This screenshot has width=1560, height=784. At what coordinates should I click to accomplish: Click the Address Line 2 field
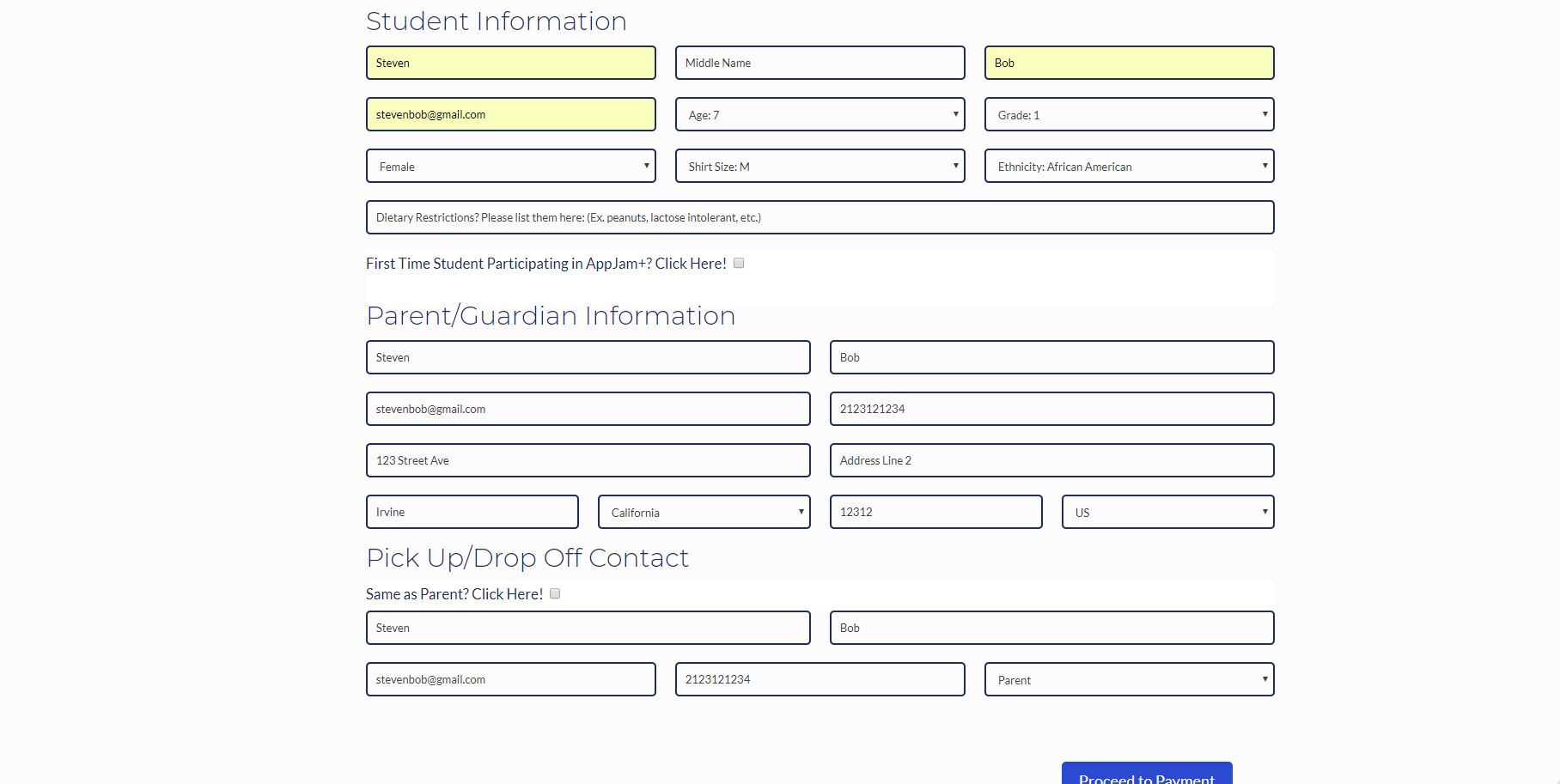(x=1051, y=461)
